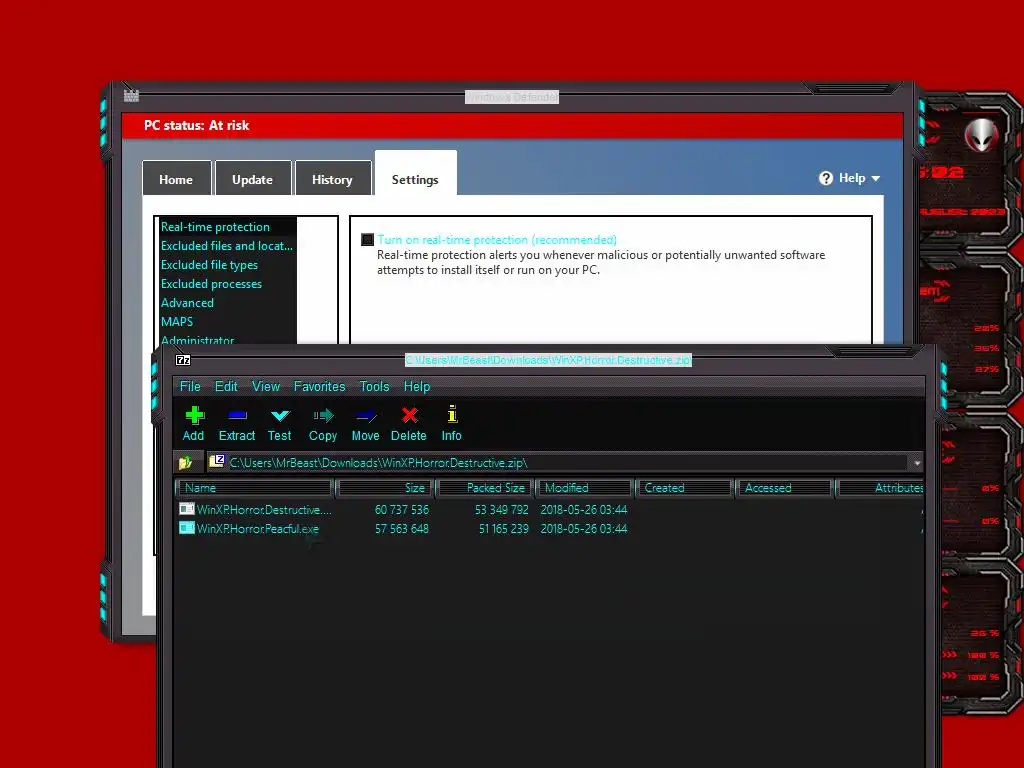1024x768 pixels.
Task: Select Administrator settings category
Action: (x=229, y=340)
